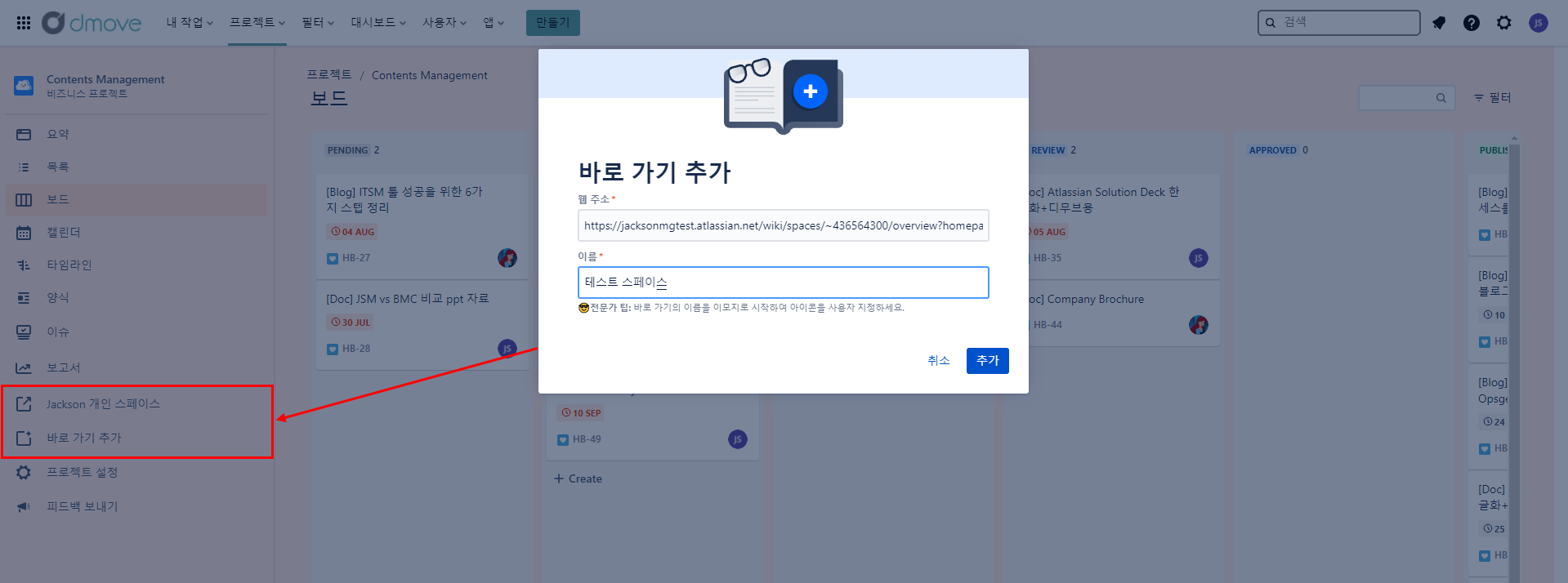Open 타임라인 in the sidebar
This screenshot has height=583, width=1568.
pyautogui.click(x=136, y=265)
